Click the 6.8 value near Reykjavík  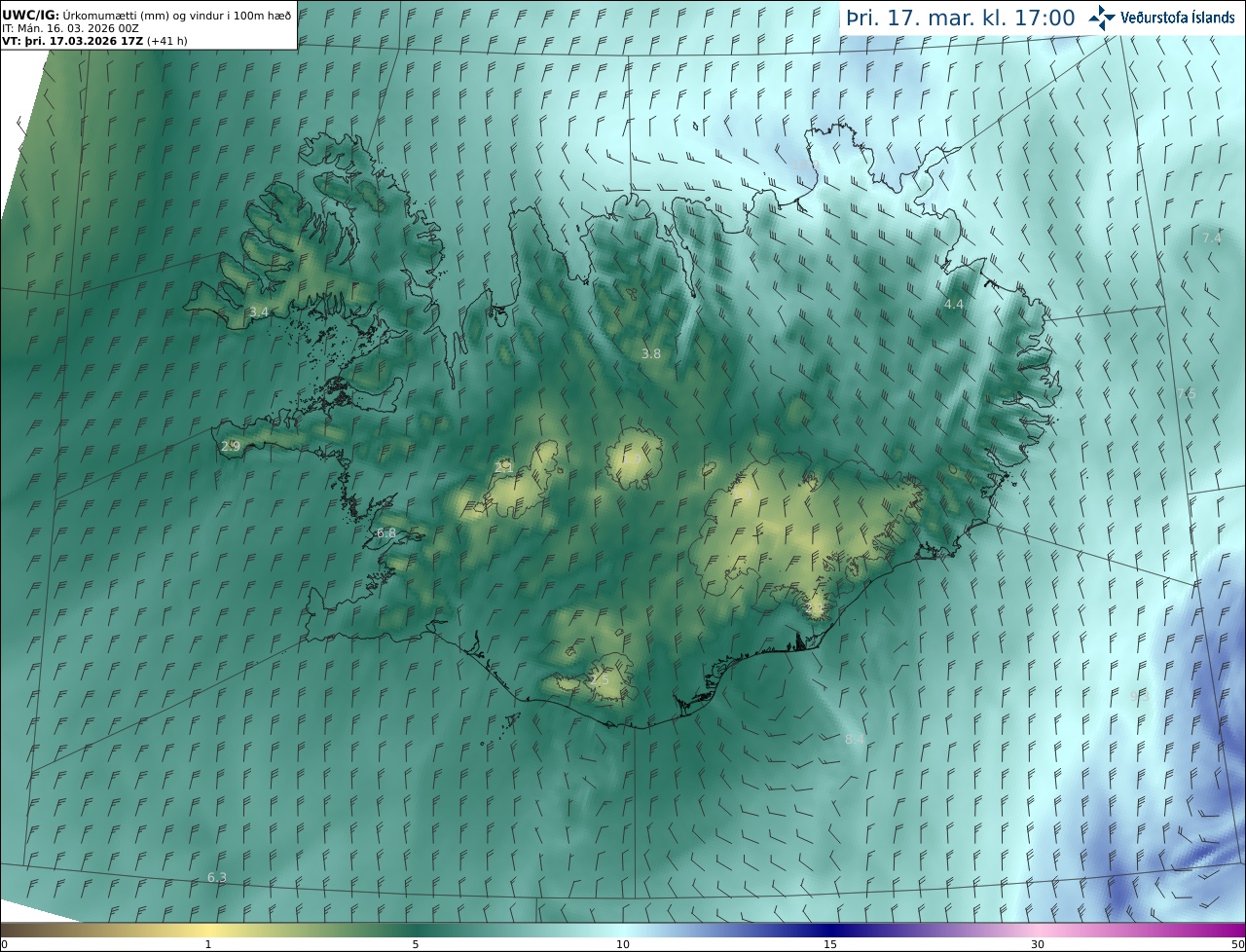(386, 533)
